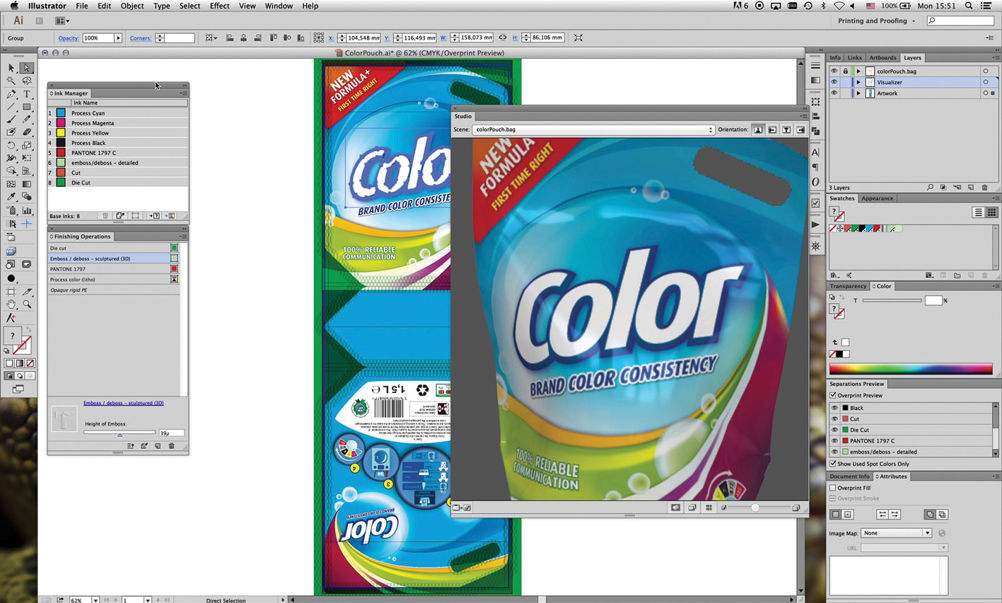Uncheck the Overprint Preview checkbox

(833, 395)
